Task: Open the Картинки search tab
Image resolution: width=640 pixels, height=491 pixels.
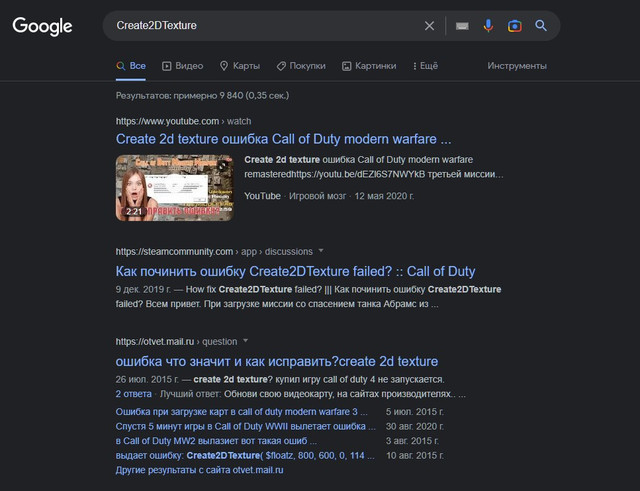Action: click(368, 66)
